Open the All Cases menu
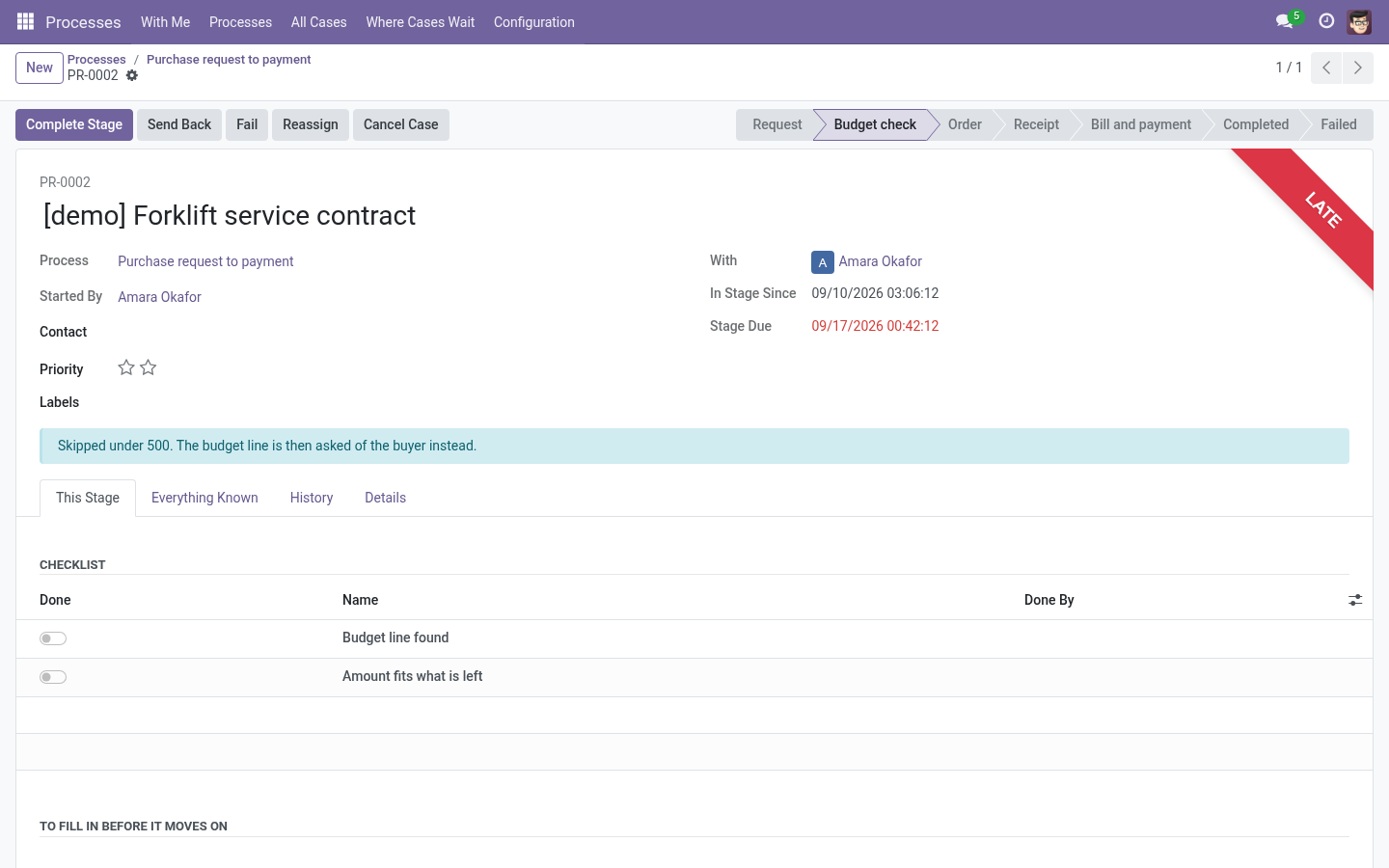This screenshot has height=868, width=1389. [318, 22]
